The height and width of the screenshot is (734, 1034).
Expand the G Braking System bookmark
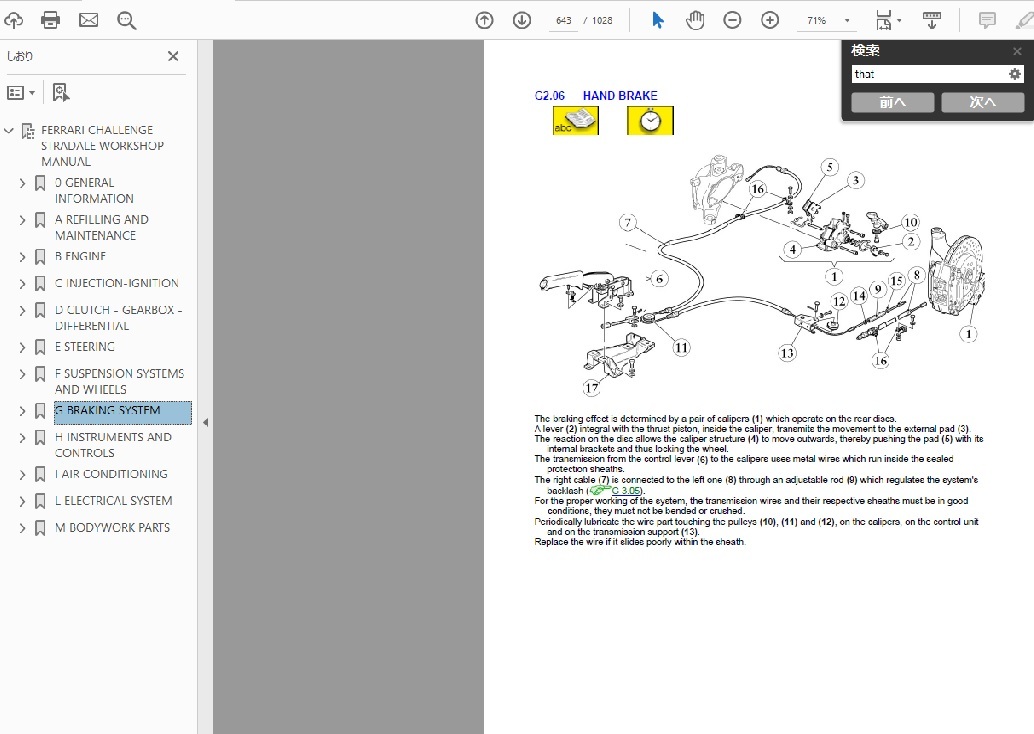point(22,412)
